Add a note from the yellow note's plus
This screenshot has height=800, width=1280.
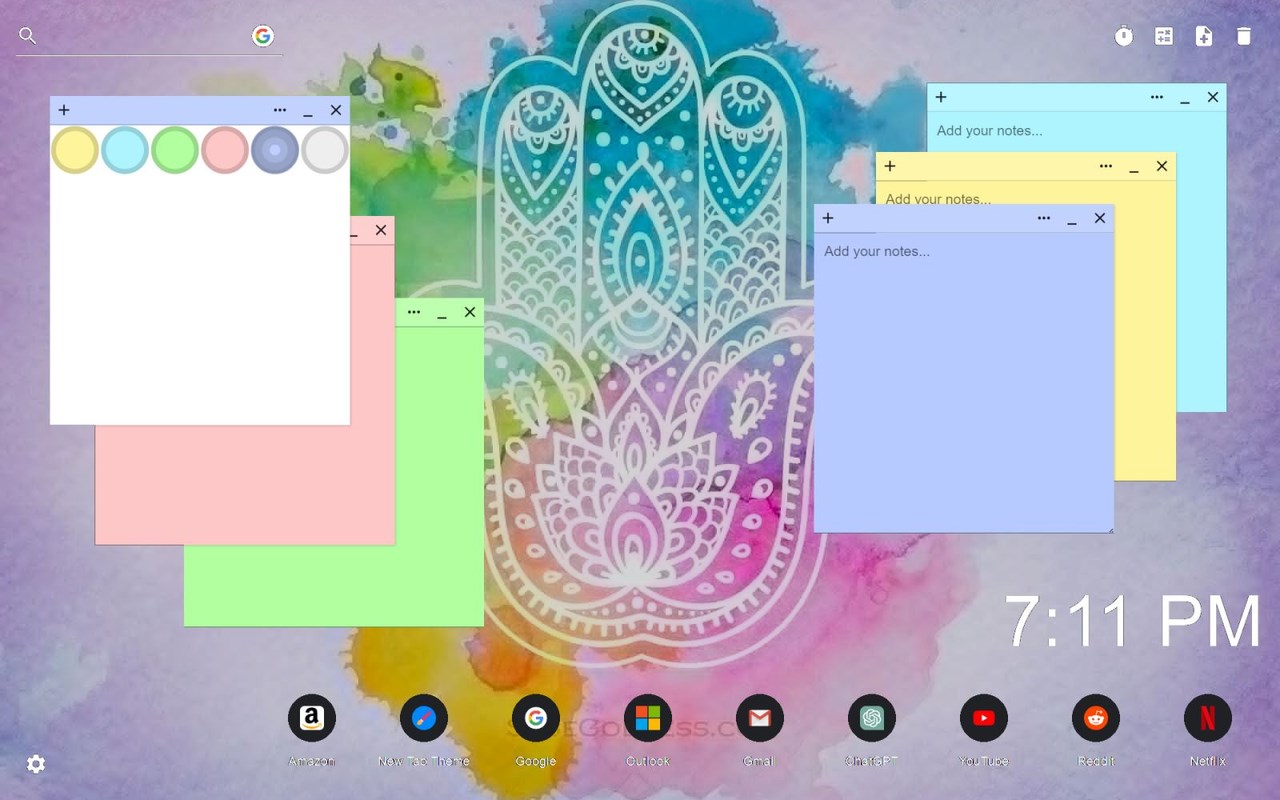890,166
